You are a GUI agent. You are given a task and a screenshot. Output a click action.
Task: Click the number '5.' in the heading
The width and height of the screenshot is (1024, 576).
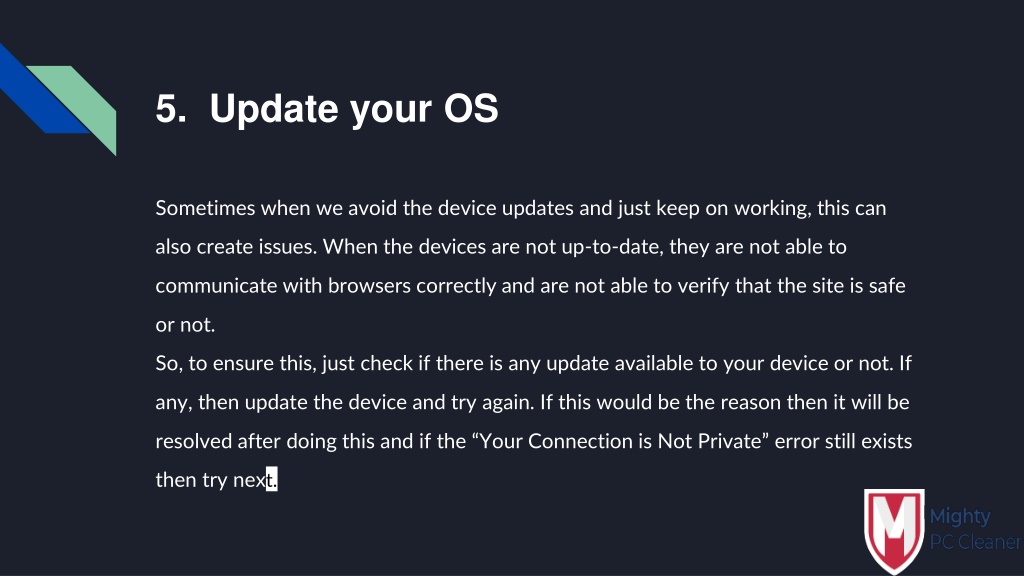171,108
